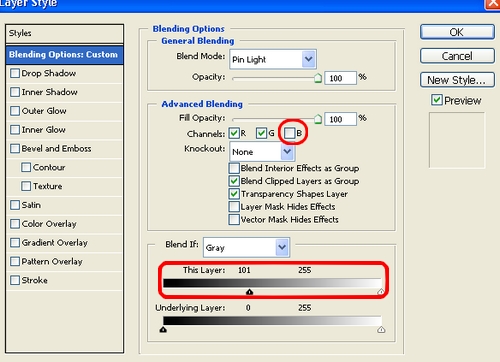Open the Blend If channel dropdown
The height and width of the screenshot is (362, 500).
click(x=246, y=247)
